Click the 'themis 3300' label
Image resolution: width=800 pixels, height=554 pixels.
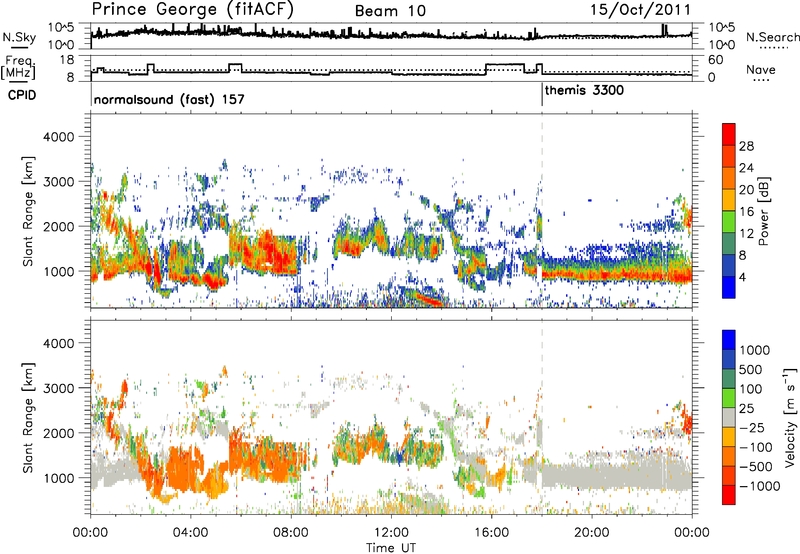[584, 91]
